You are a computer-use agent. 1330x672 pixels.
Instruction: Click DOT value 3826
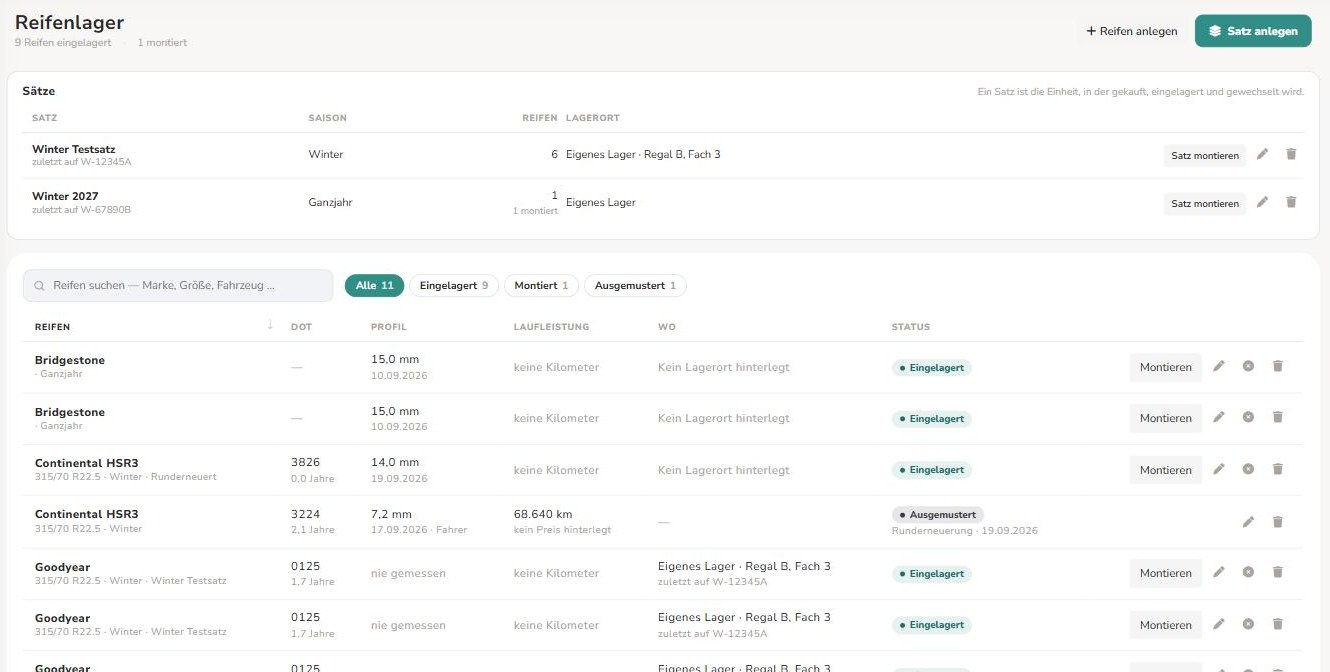[x=305, y=462]
